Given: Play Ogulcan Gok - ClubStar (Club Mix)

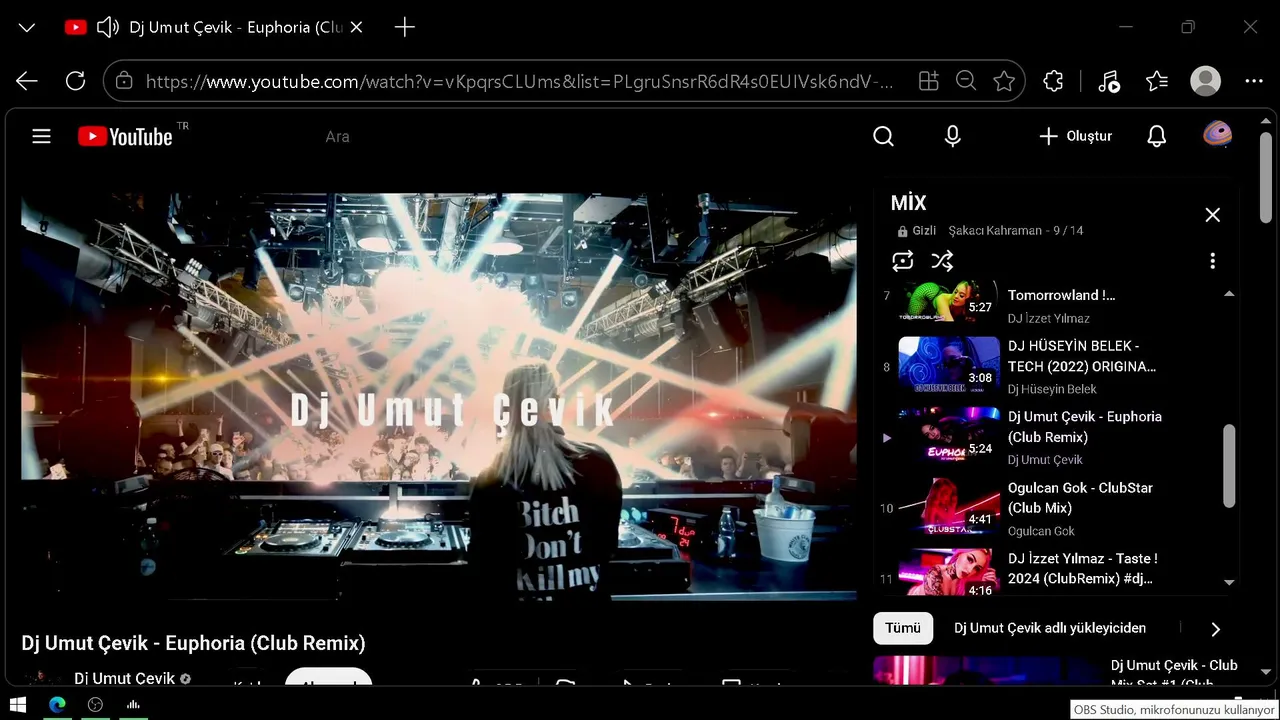Looking at the screenshot, I should [1080, 498].
